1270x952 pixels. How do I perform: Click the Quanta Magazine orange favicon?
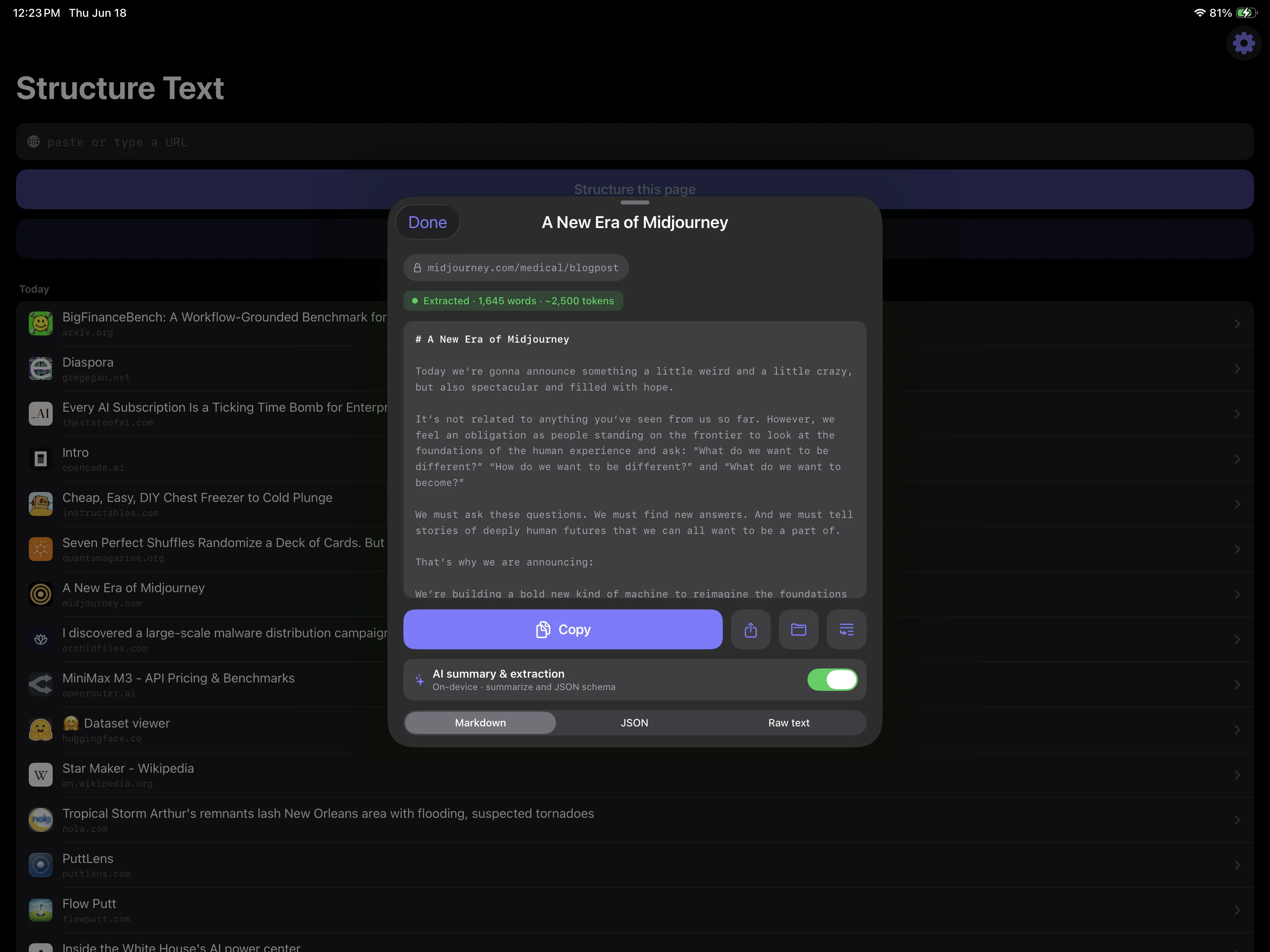pyautogui.click(x=41, y=549)
